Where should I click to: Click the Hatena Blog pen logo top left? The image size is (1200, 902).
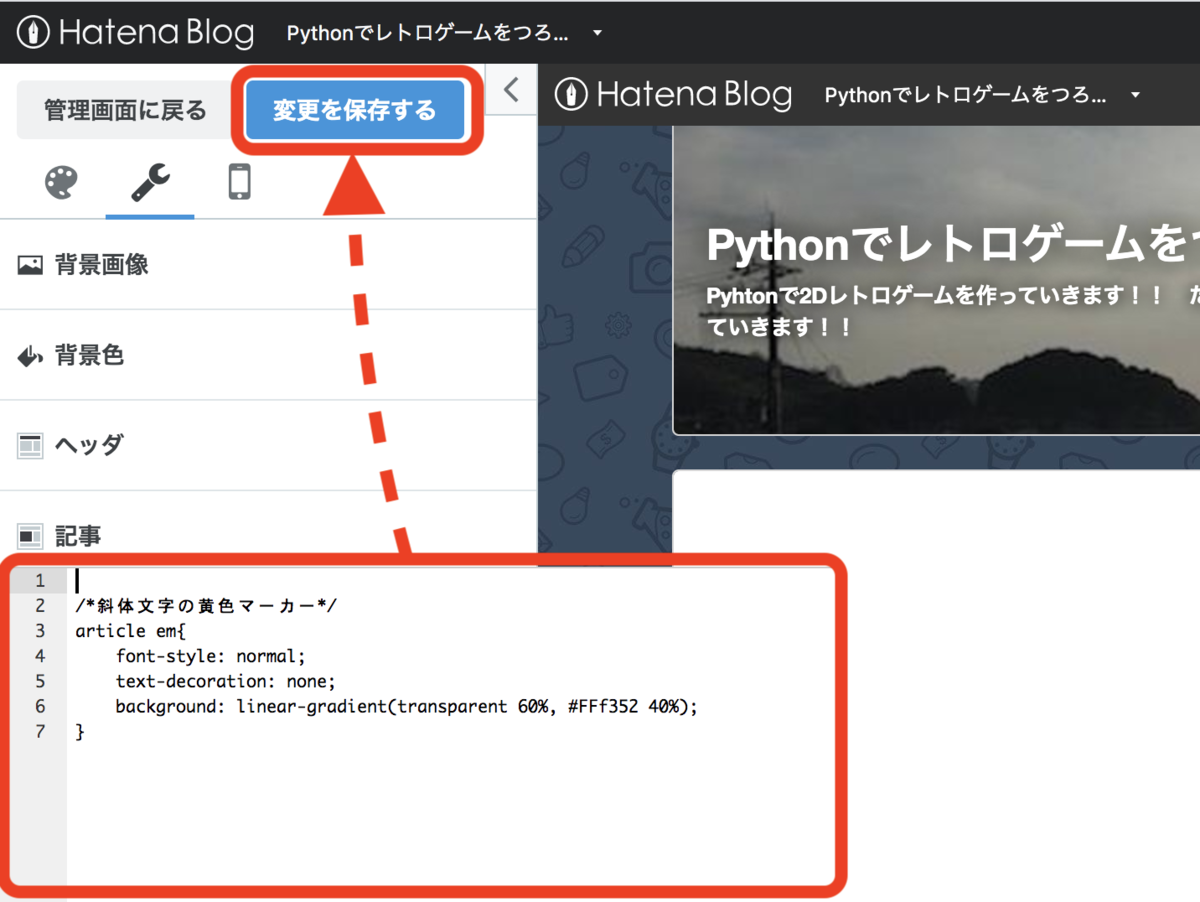(35, 31)
